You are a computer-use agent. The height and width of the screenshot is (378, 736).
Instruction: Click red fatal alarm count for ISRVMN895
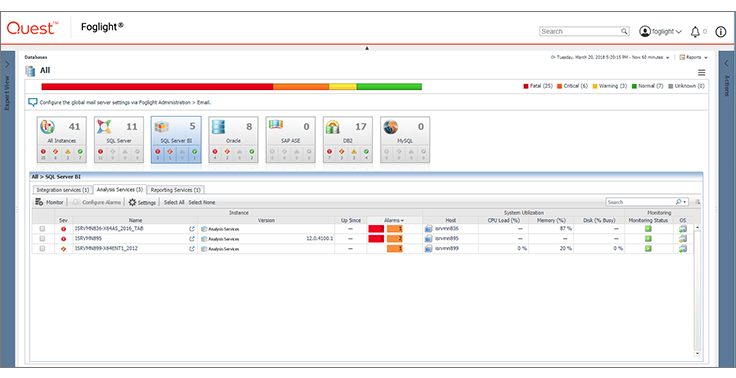click(x=376, y=239)
